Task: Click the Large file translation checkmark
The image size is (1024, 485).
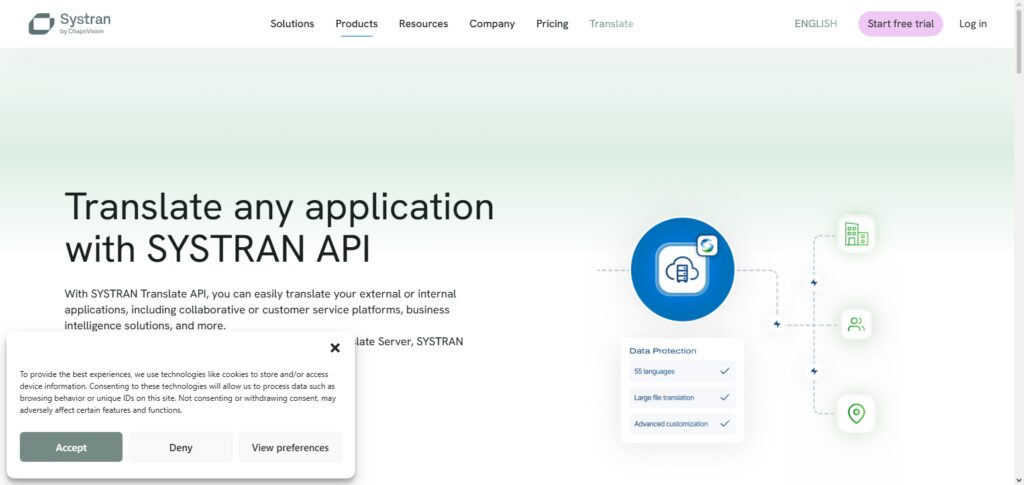Action: (724, 397)
